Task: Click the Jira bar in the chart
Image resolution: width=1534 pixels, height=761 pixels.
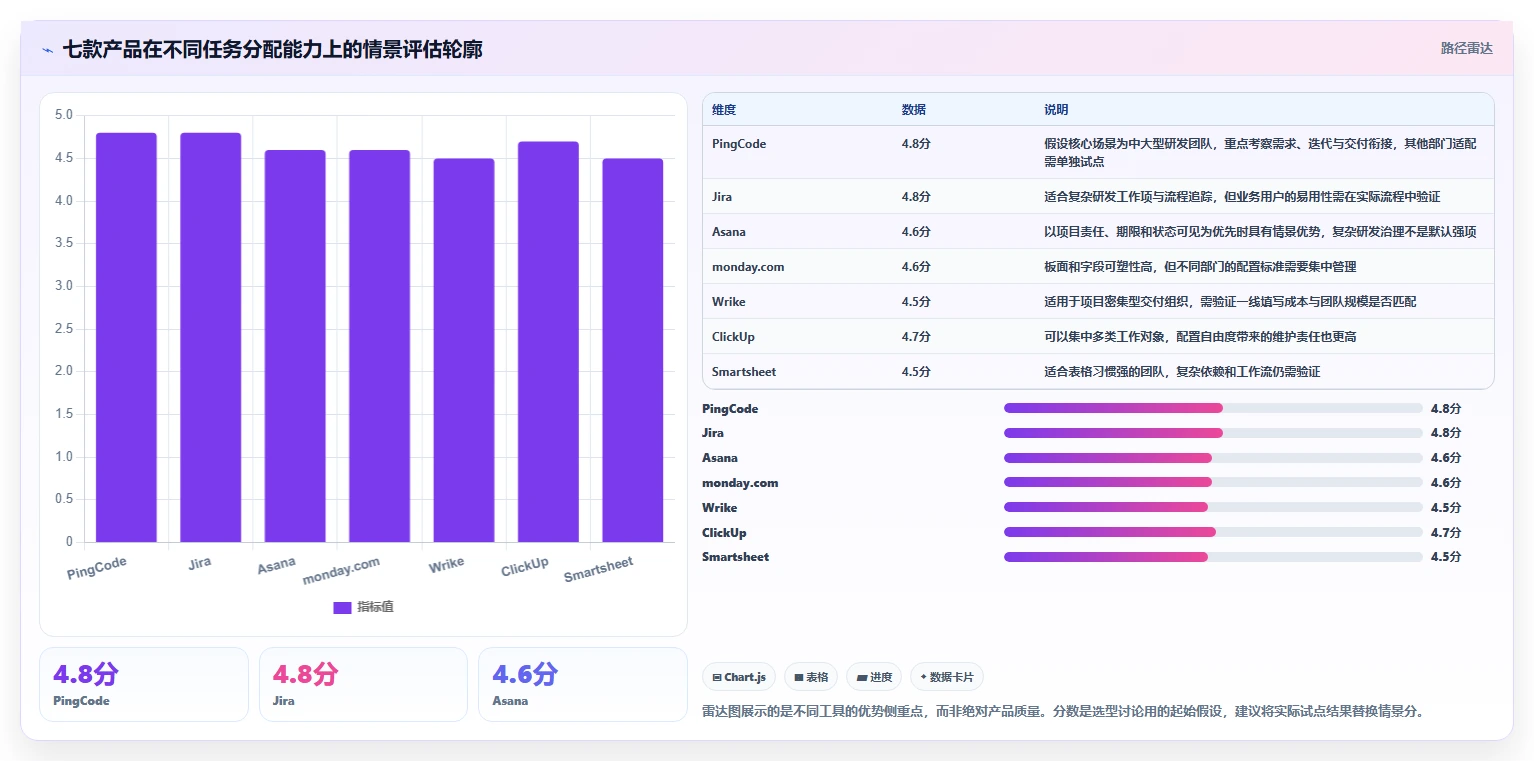Action: point(210,338)
